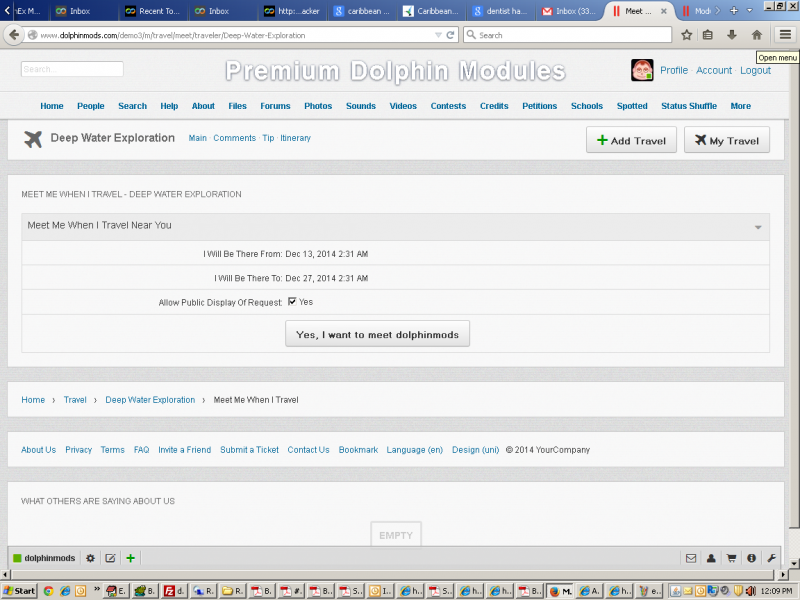
Task: Open the Design (uni) selector
Action: click(476, 450)
